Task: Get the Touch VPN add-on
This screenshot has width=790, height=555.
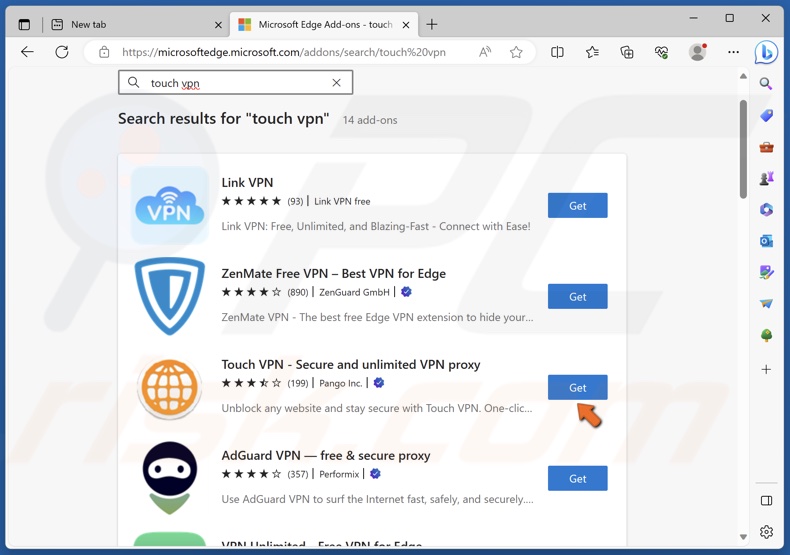Action: pyautogui.click(x=577, y=388)
